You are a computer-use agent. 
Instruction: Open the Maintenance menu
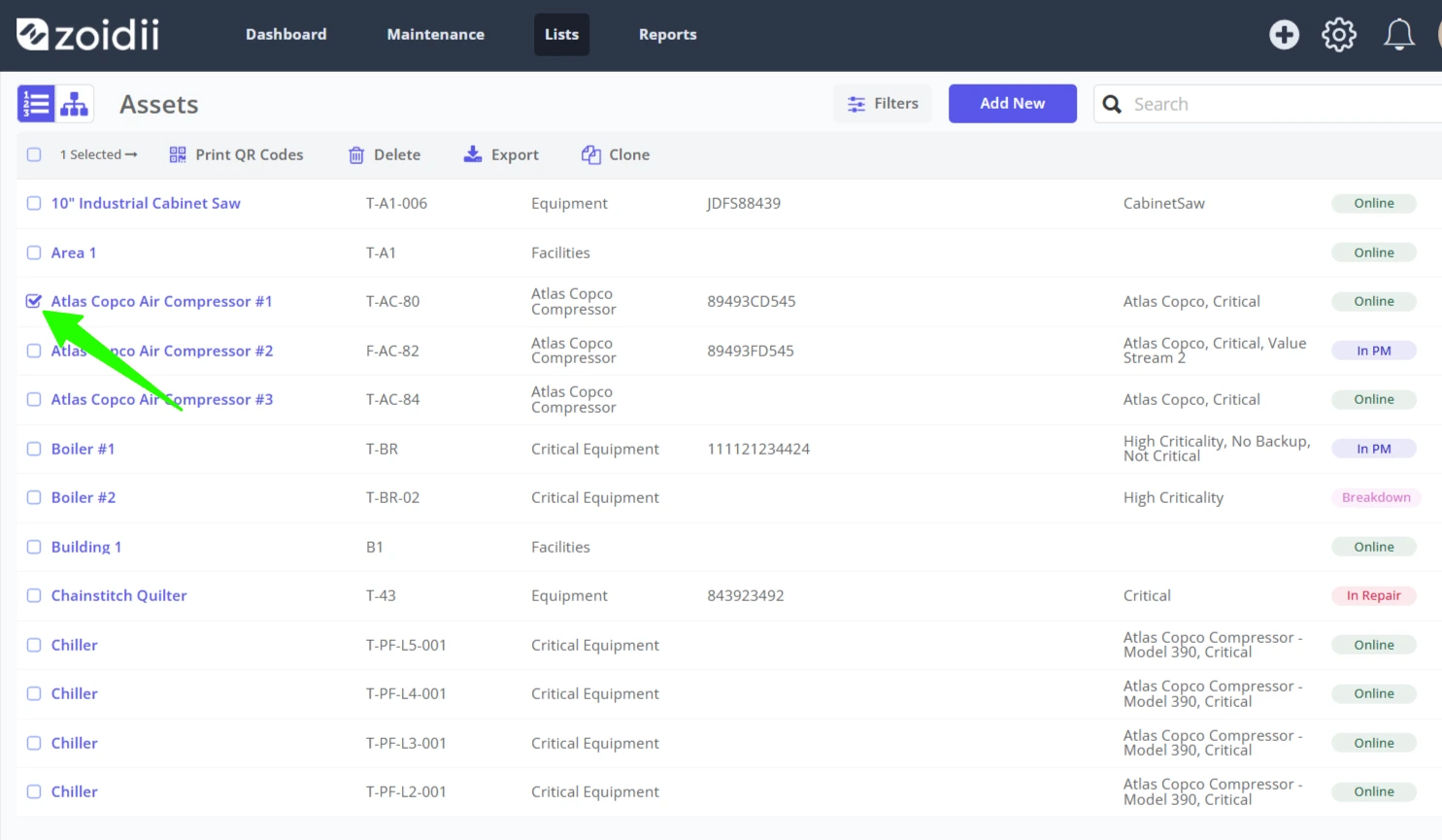coord(436,34)
